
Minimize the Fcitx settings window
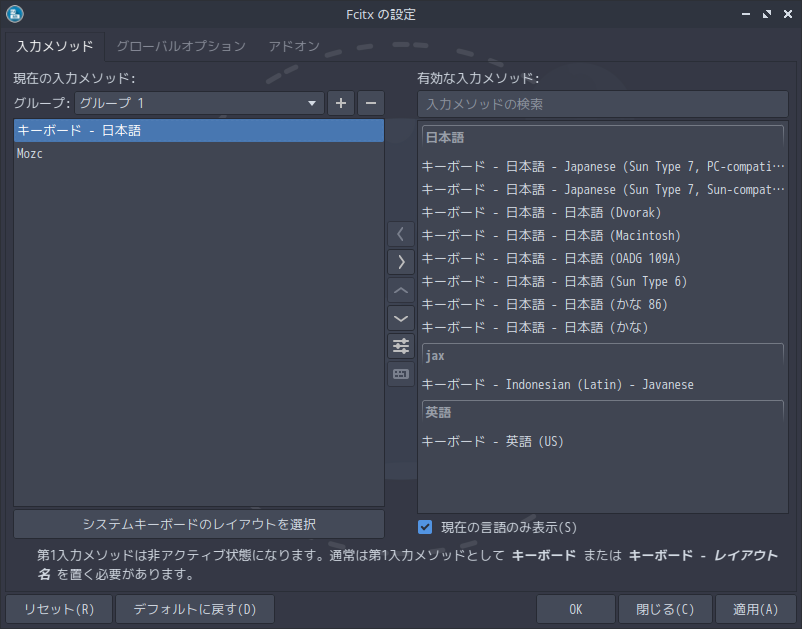[x=746, y=14]
